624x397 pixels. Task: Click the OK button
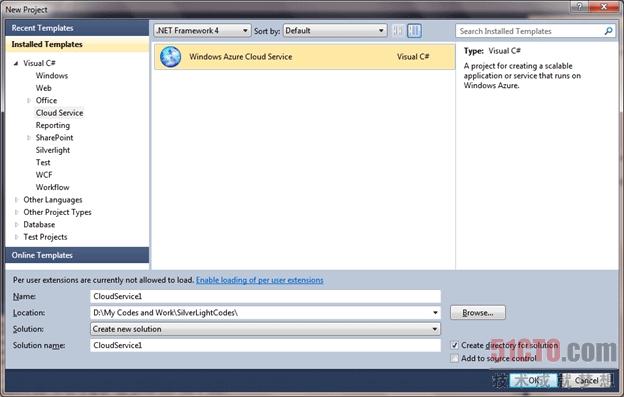coord(533,380)
